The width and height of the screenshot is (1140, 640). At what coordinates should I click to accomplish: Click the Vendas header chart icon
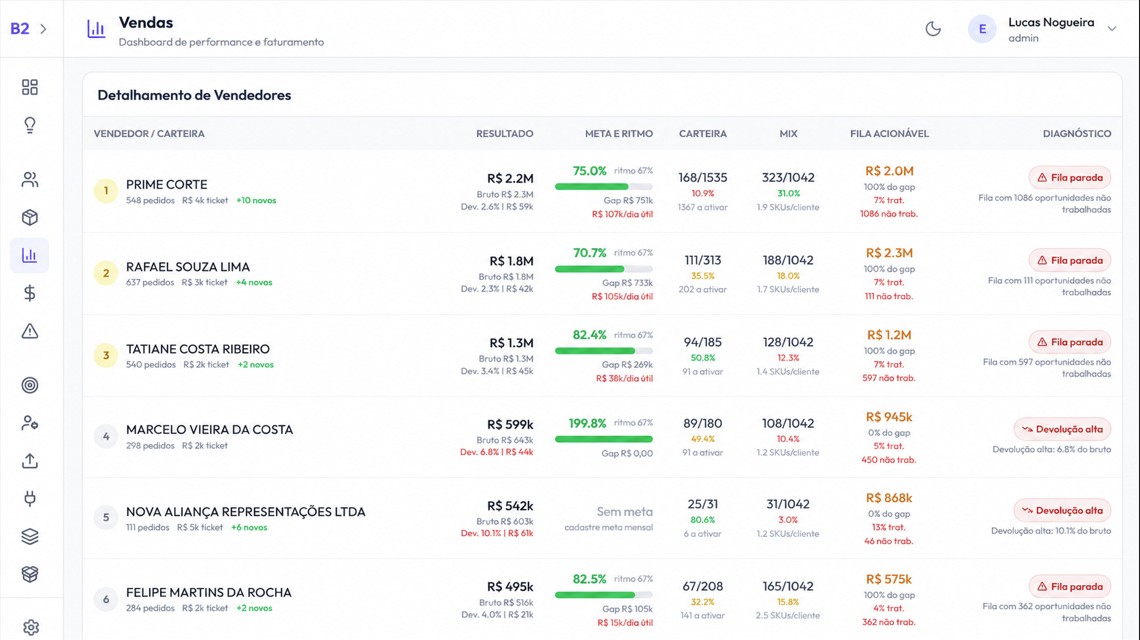(x=96, y=29)
